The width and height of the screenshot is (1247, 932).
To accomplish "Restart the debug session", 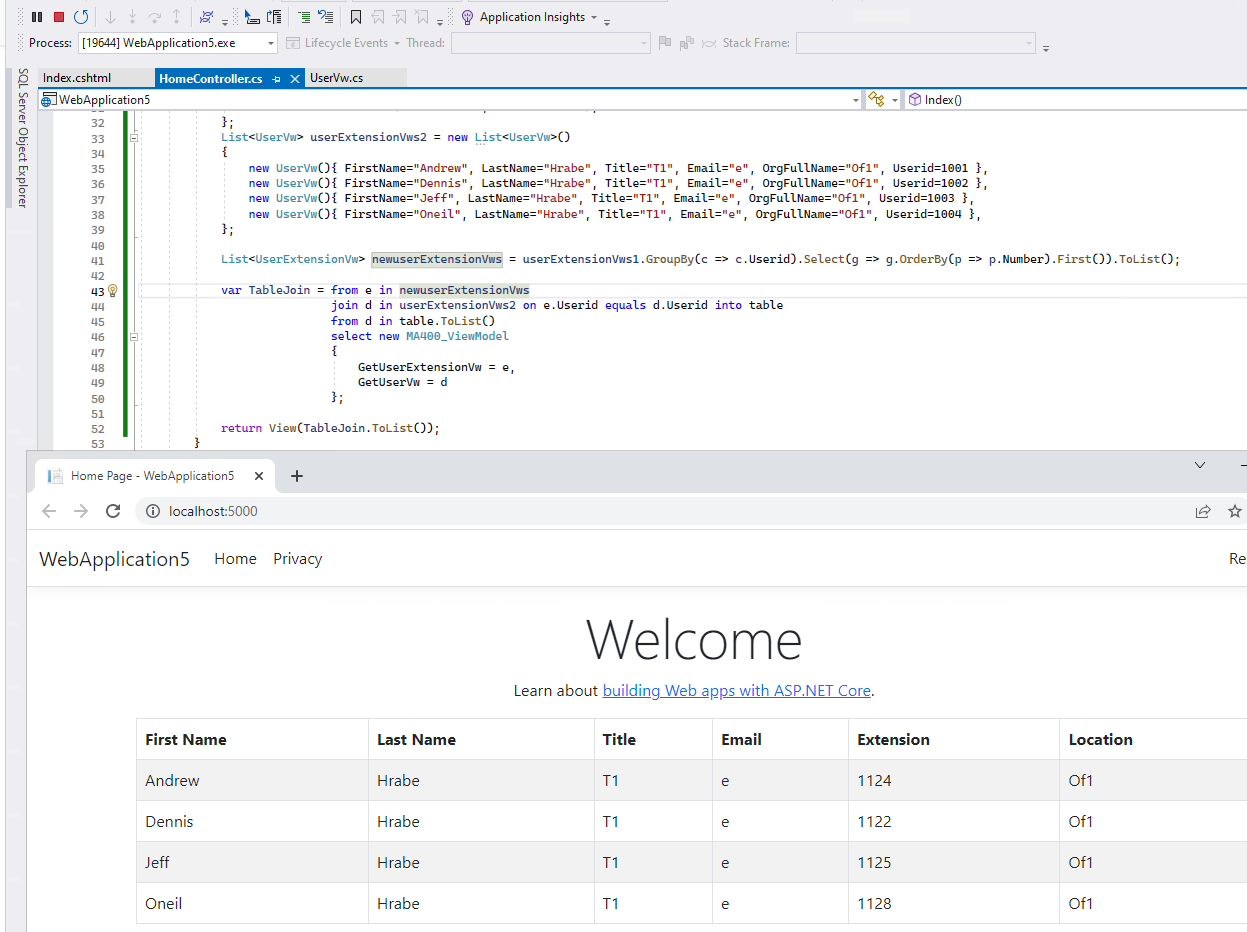I will pos(81,17).
